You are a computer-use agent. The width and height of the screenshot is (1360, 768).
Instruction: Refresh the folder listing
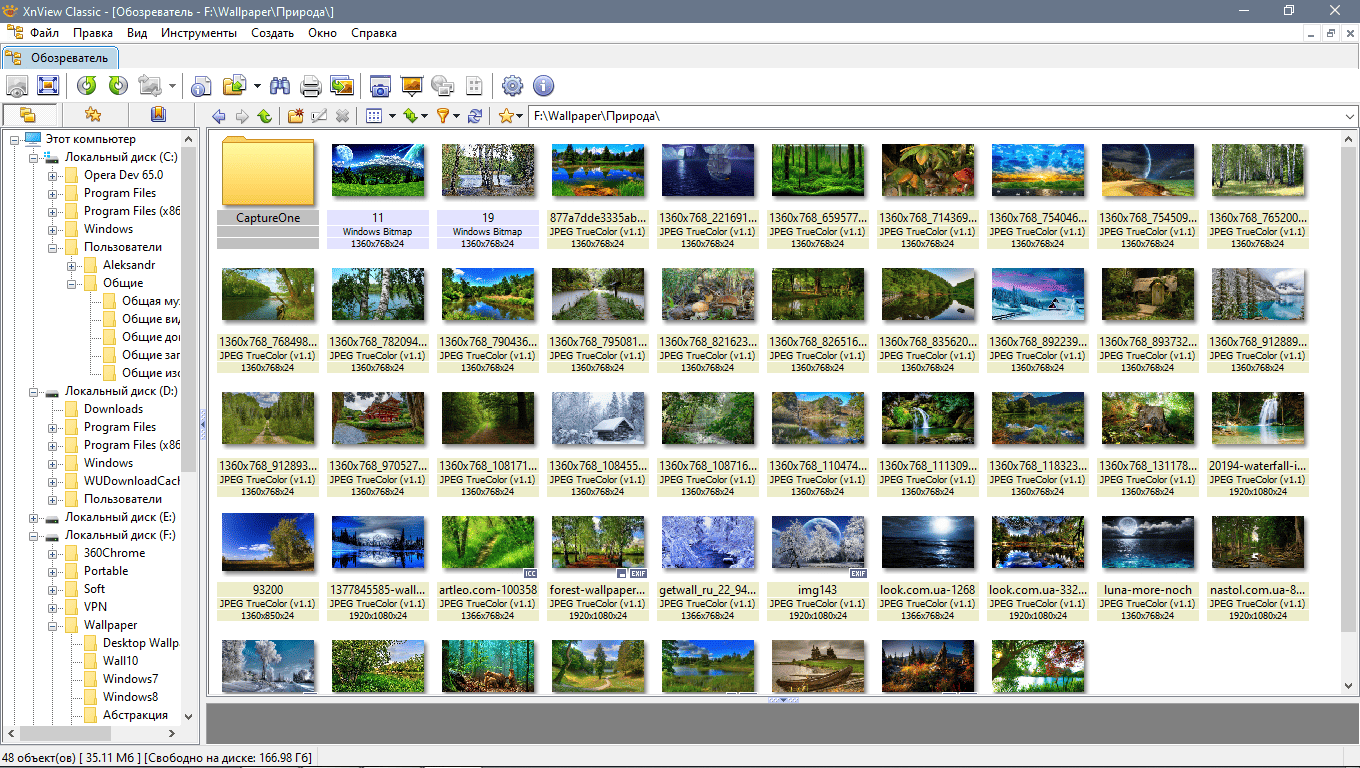click(x=475, y=116)
